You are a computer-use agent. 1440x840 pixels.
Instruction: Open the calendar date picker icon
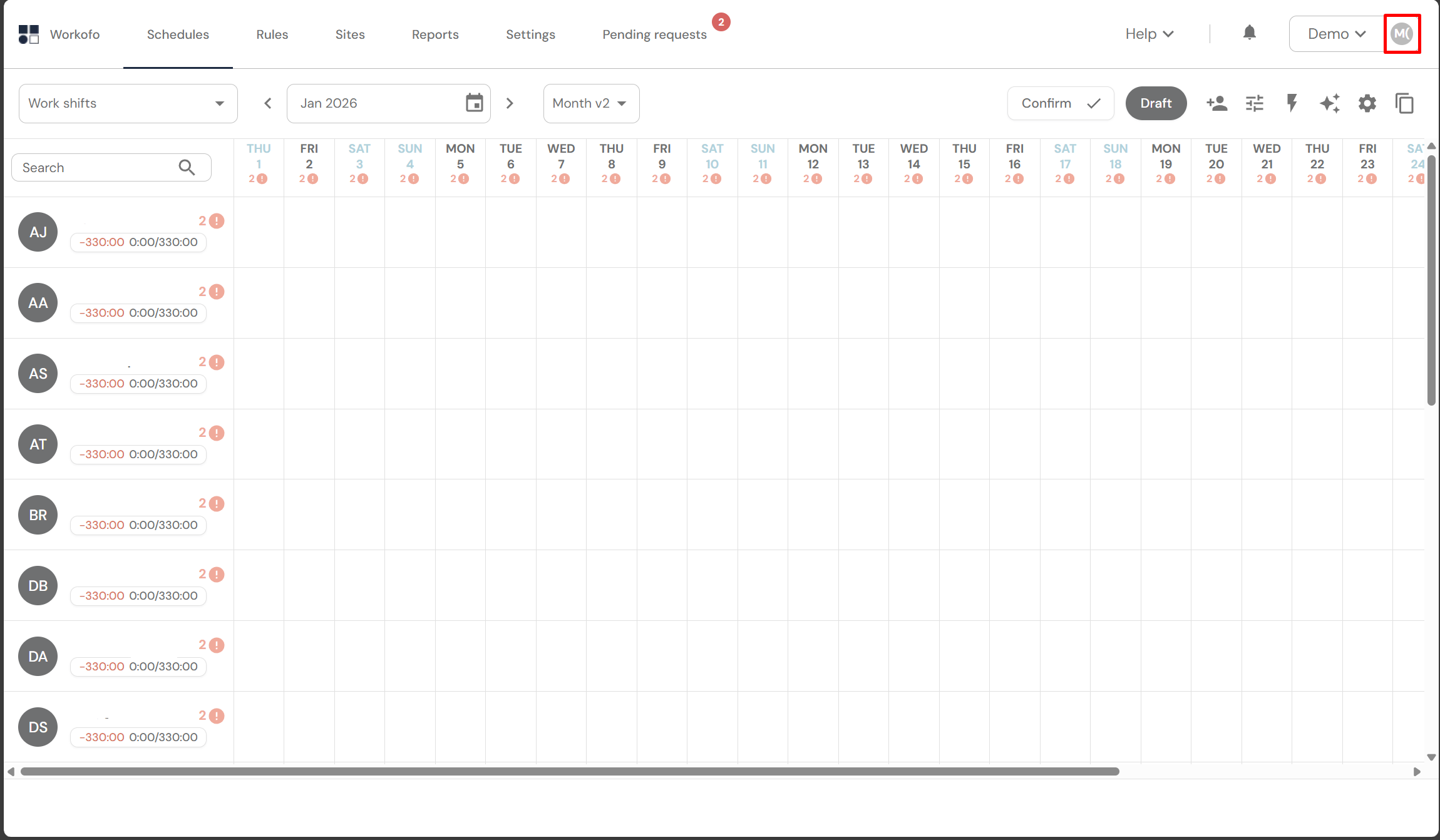(474, 103)
